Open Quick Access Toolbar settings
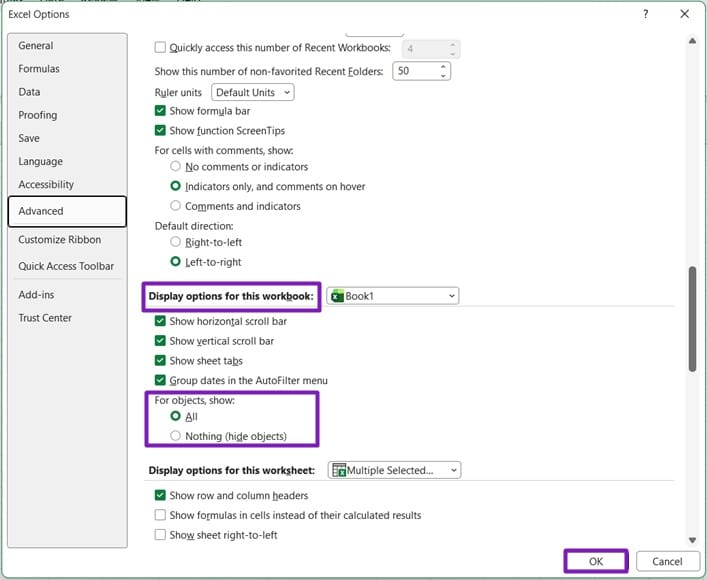This screenshot has height=580, width=707. click(66, 266)
